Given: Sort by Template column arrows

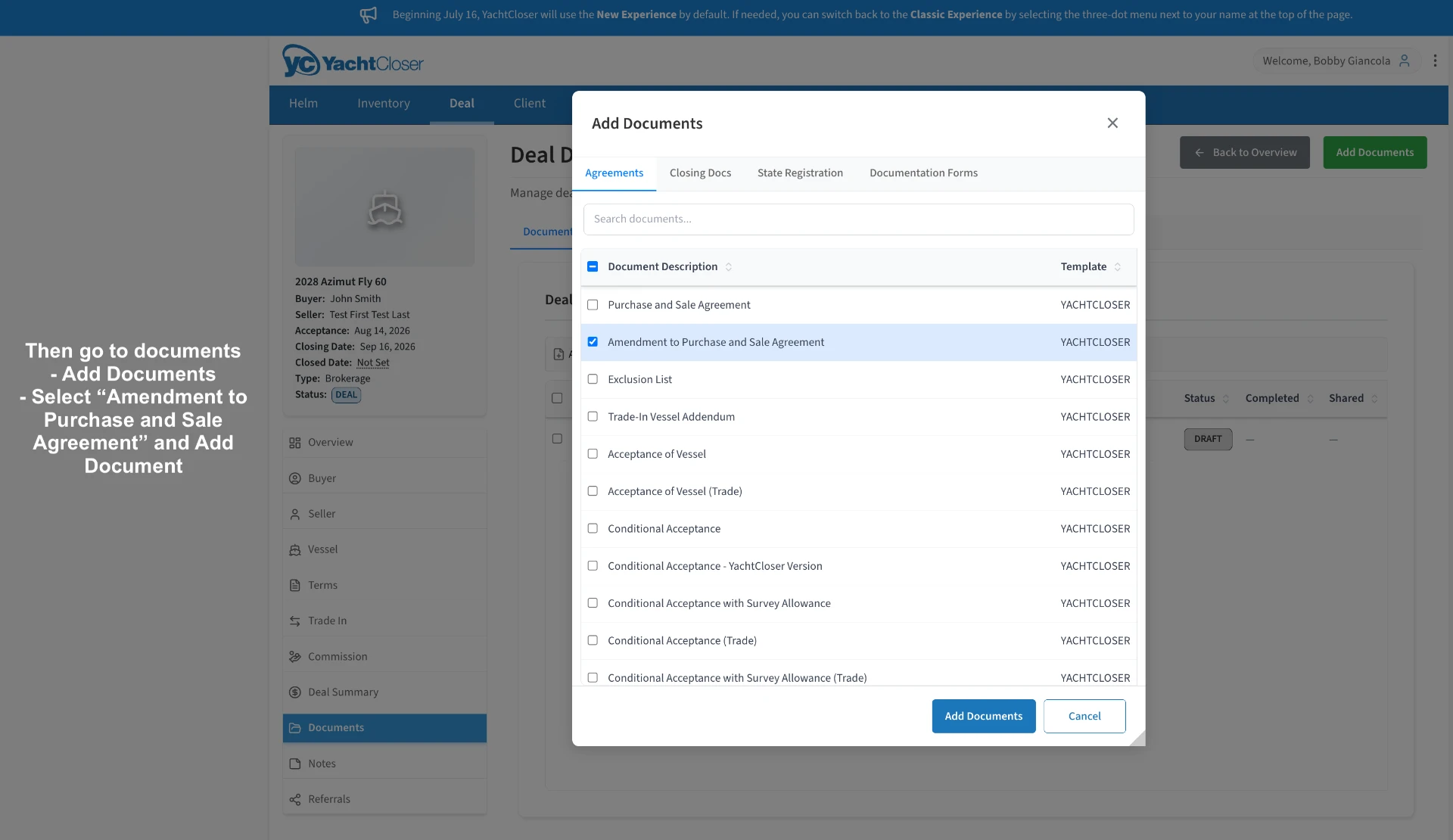Looking at the screenshot, I should (x=1118, y=267).
